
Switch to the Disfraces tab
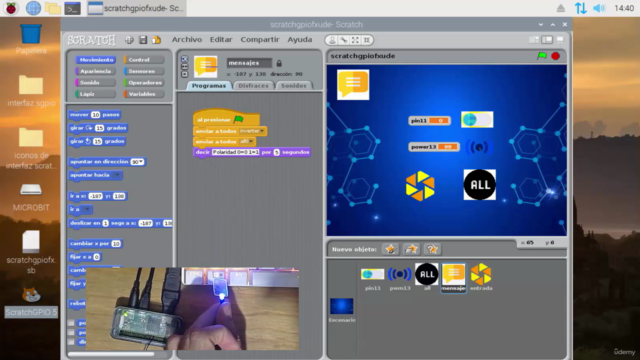coord(253,86)
